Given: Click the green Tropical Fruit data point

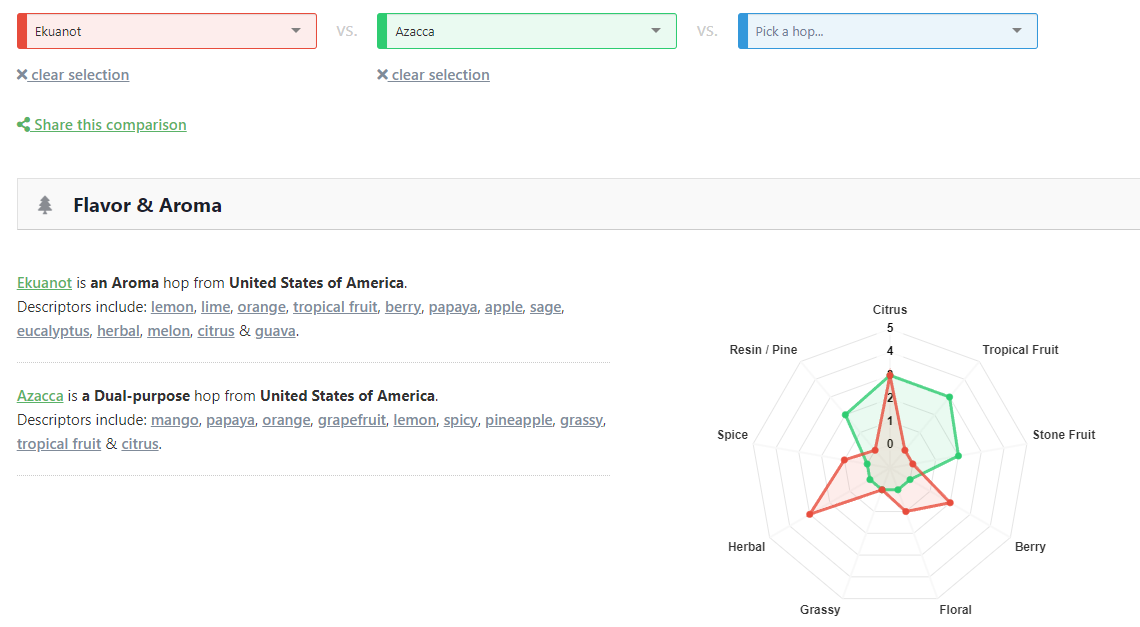Looking at the screenshot, I should click(949, 397).
